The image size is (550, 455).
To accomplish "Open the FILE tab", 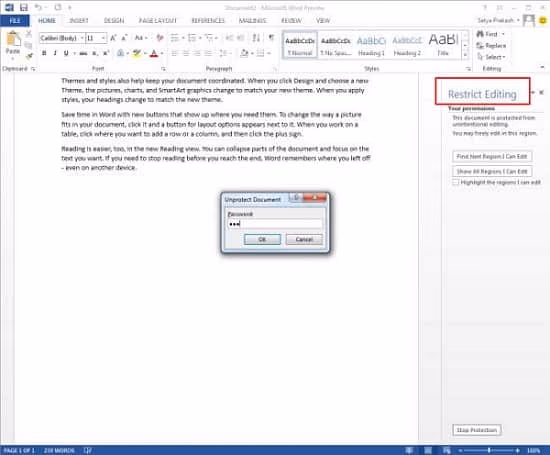I will click(15, 21).
